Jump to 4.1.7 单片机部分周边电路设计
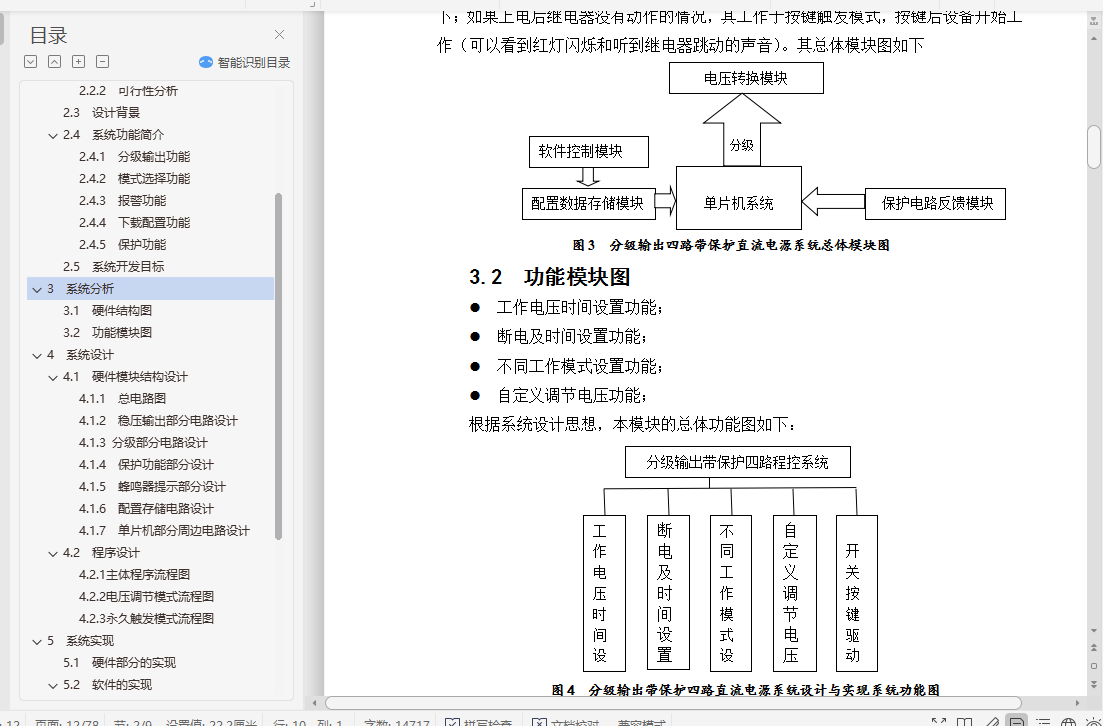The width and height of the screenshot is (1103, 726). [x=164, y=530]
